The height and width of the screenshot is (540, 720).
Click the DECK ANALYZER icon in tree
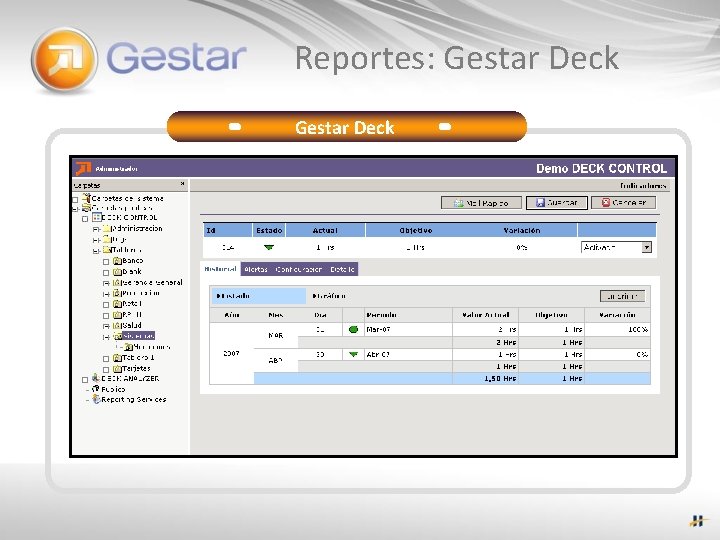[96, 378]
